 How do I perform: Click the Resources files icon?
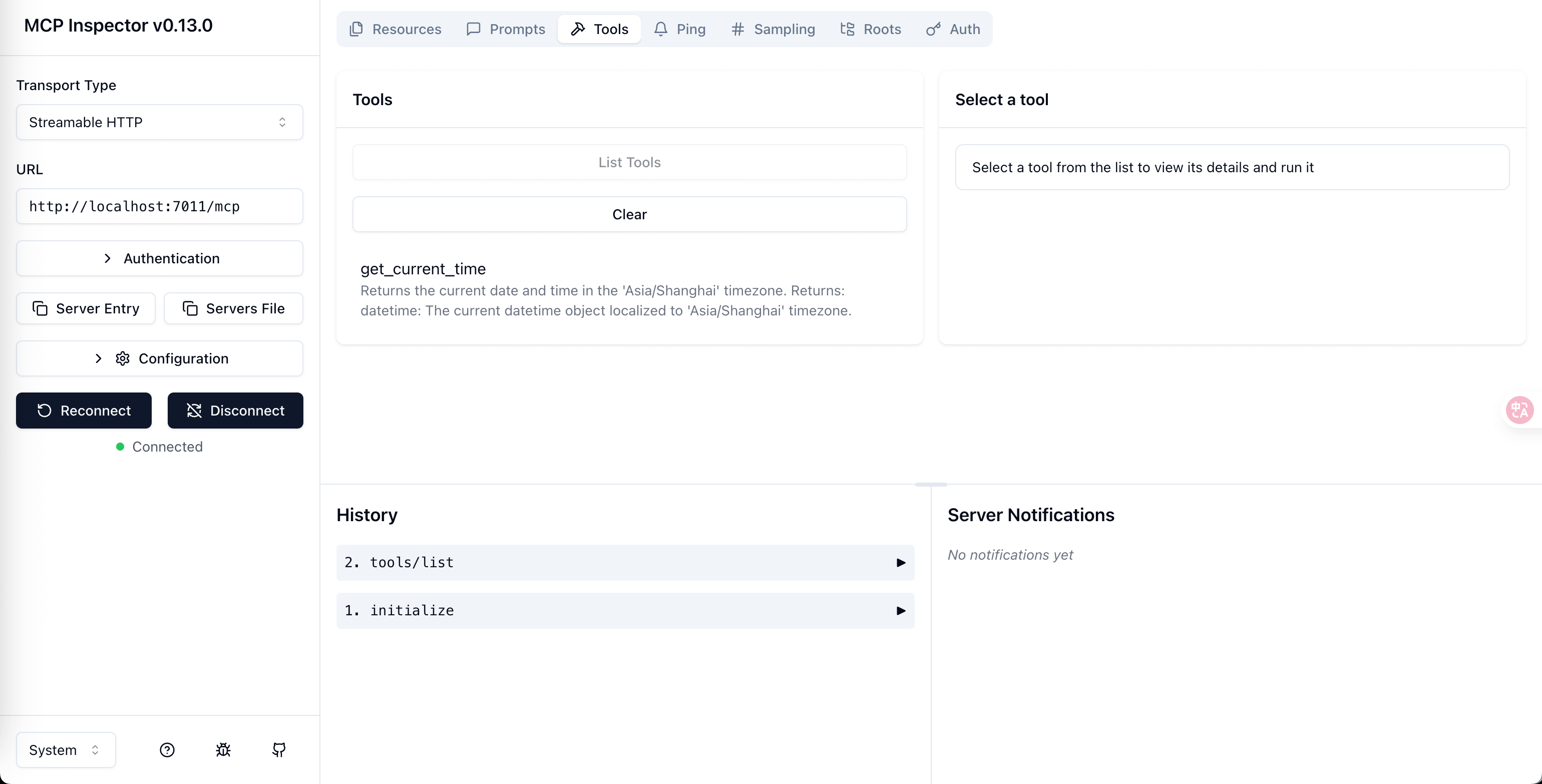pyautogui.click(x=356, y=29)
